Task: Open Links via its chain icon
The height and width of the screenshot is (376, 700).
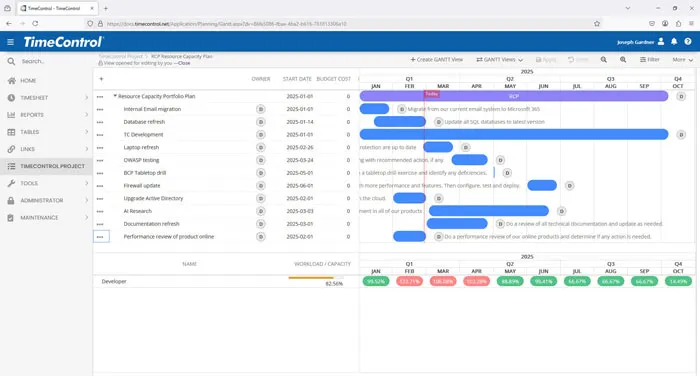Action: click(x=11, y=149)
